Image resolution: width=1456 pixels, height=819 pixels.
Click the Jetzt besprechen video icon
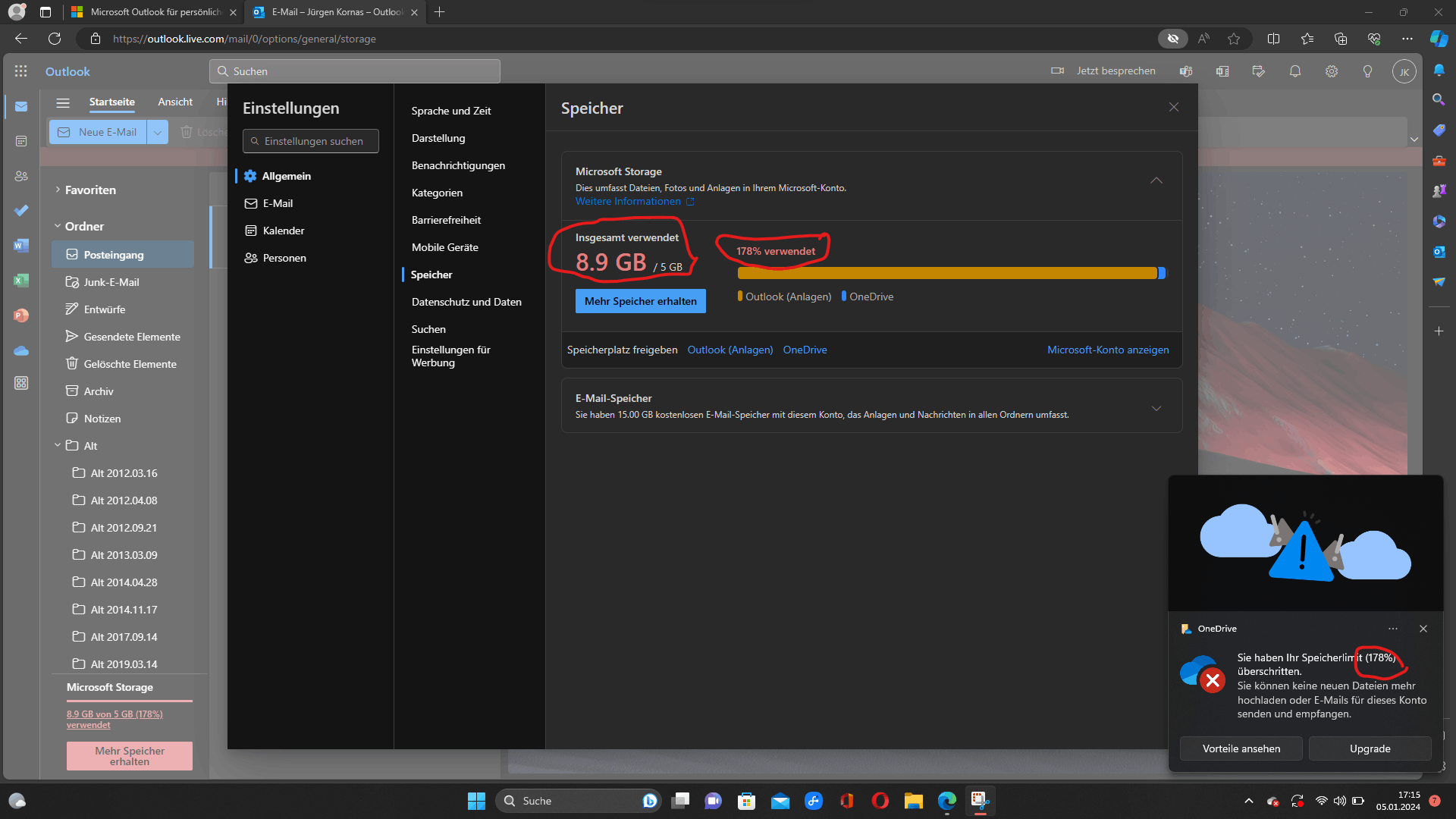coord(1058,71)
